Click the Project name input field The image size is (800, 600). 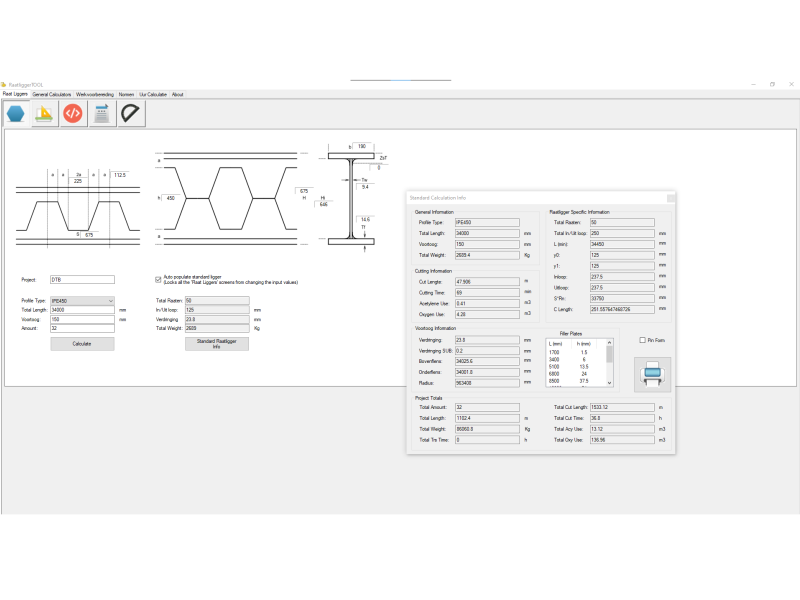(x=82, y=280)
